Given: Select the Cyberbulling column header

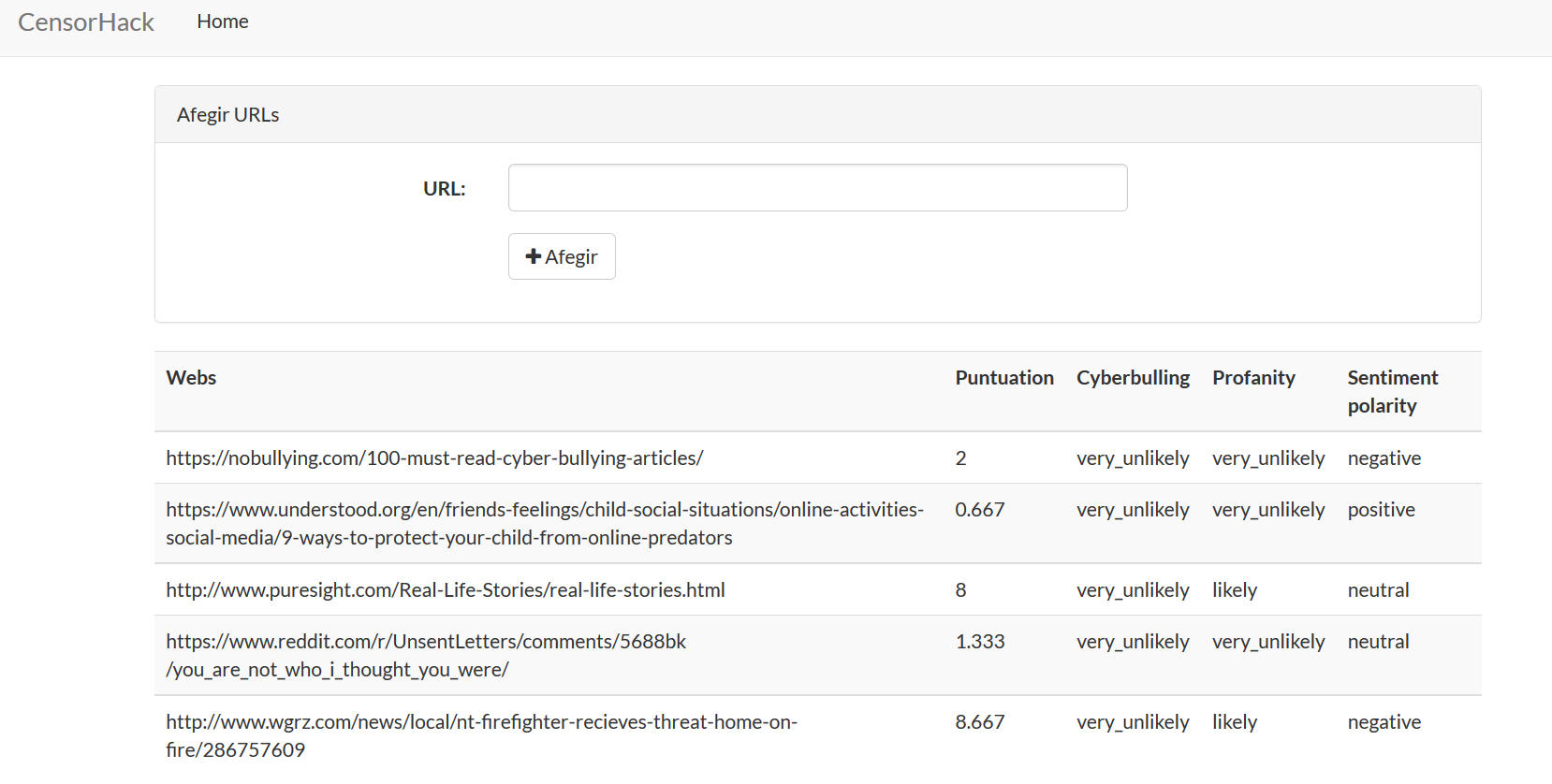Looking at the screenshot, I should point(1133,378).
